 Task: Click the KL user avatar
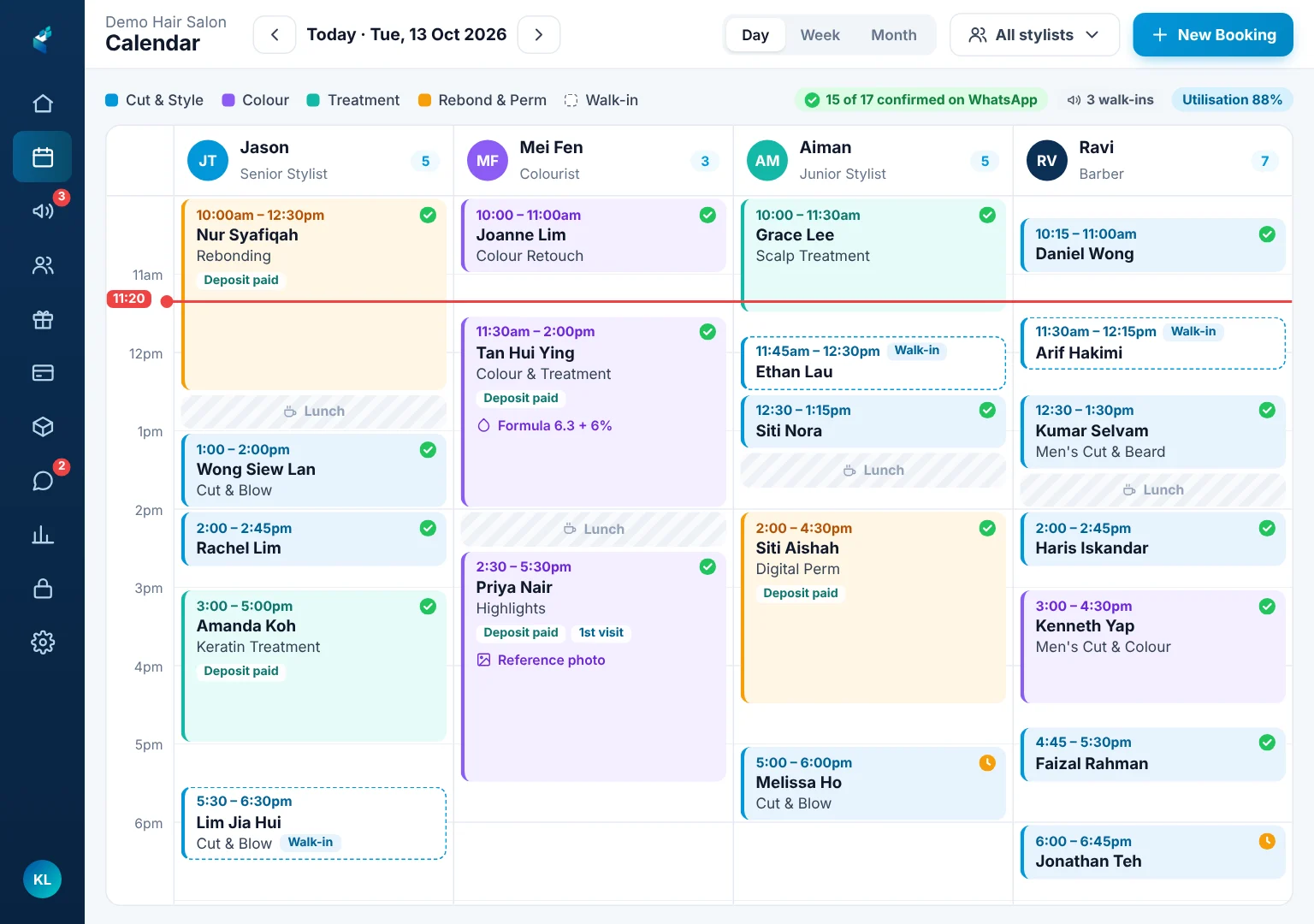click(42, 880)
